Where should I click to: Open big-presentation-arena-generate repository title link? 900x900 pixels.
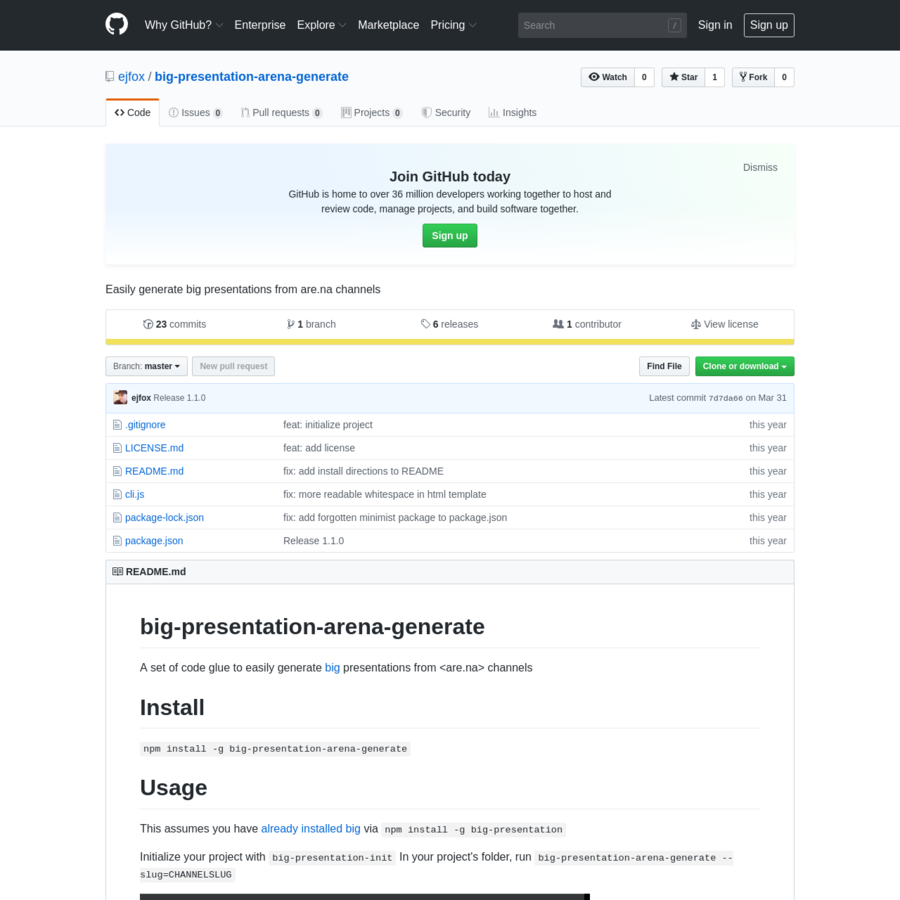click(x=251, y=77)
